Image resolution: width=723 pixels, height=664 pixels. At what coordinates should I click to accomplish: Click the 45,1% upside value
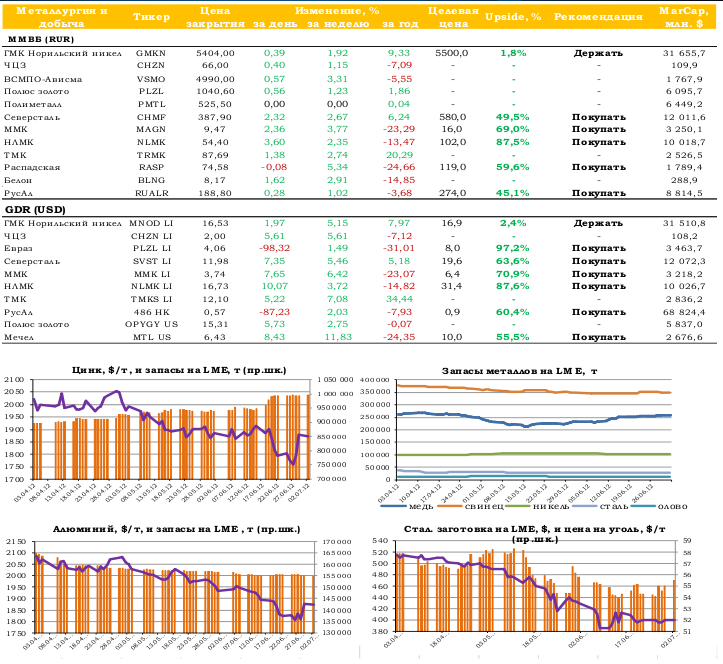[512, 193]
